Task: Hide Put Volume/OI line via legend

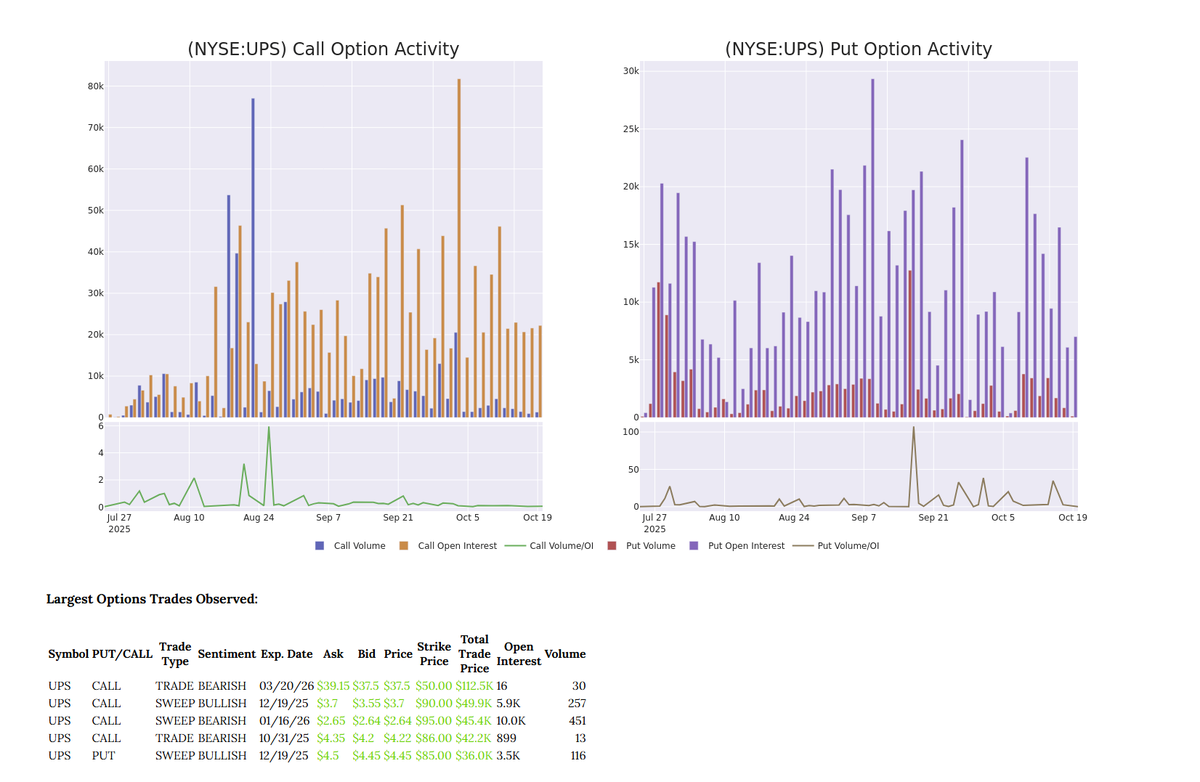Action: tap(836, 546)
